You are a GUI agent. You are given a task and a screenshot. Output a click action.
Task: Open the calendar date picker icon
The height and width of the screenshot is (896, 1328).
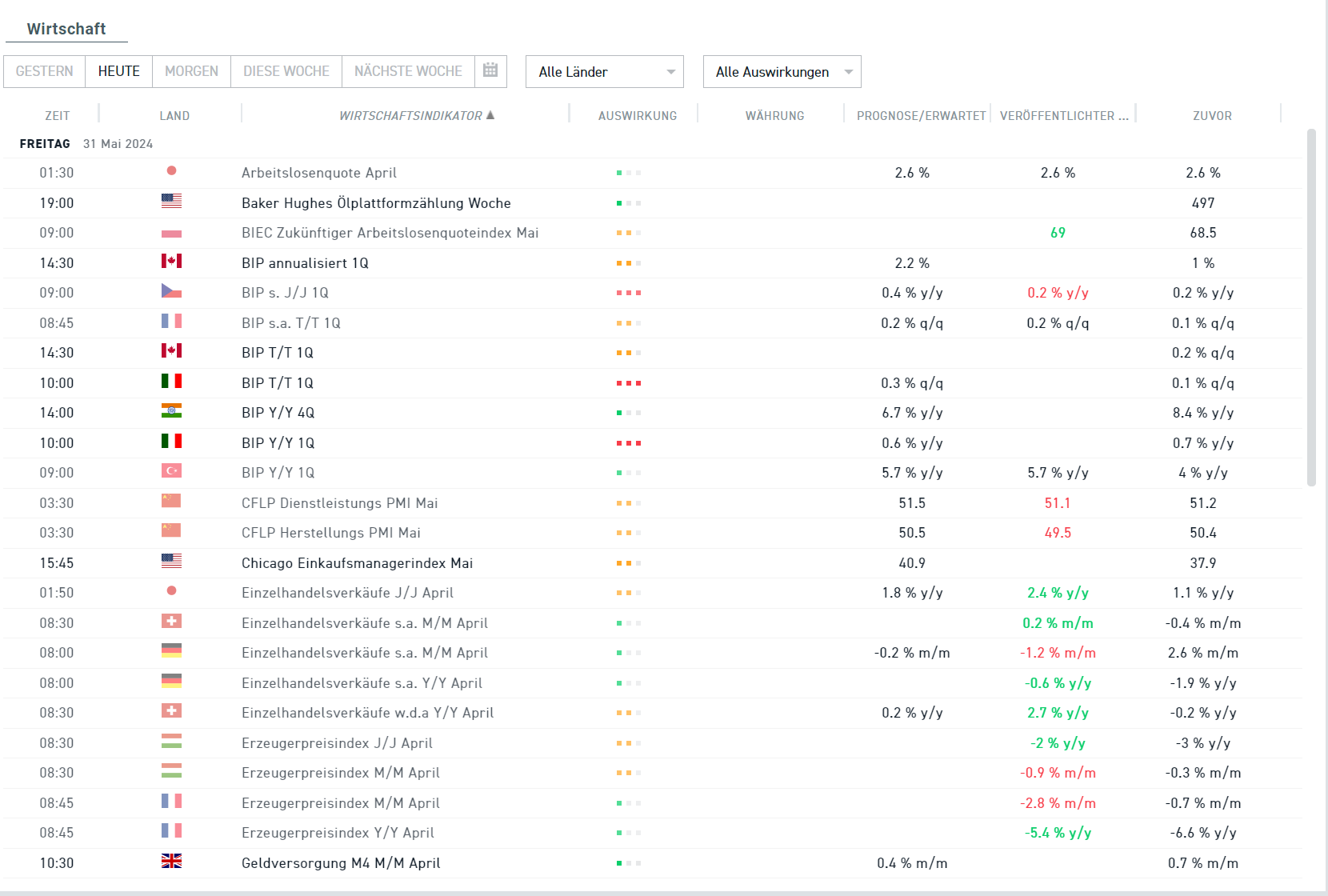point(490,70)
